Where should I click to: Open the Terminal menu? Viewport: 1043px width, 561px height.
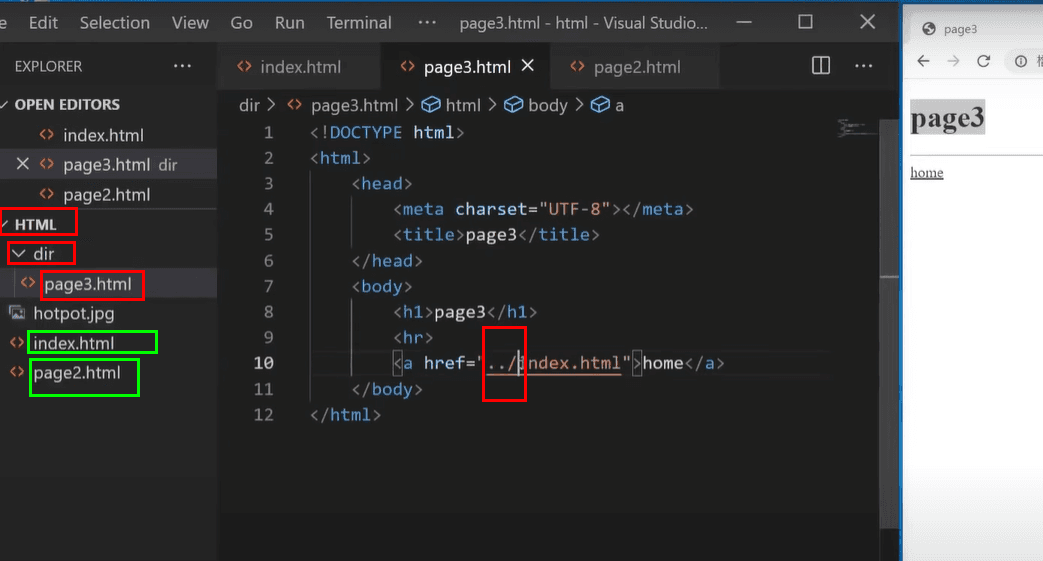point(359,22)
